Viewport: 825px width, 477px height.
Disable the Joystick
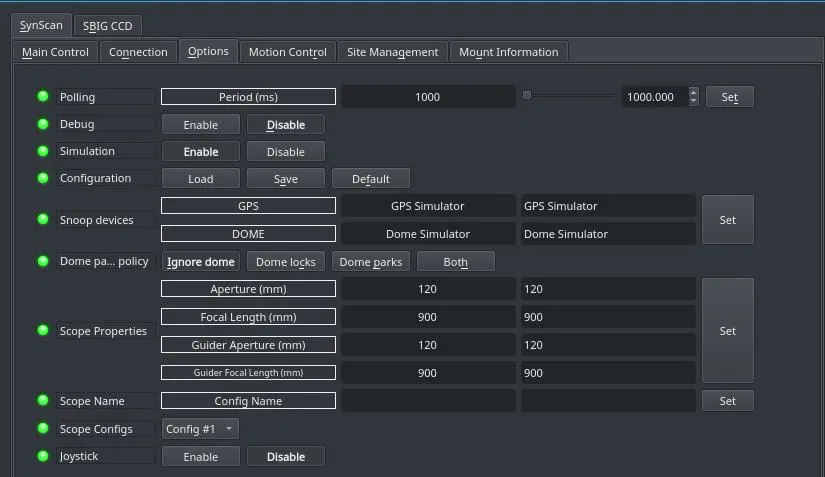pyautogui.click(x=286, y=456)
